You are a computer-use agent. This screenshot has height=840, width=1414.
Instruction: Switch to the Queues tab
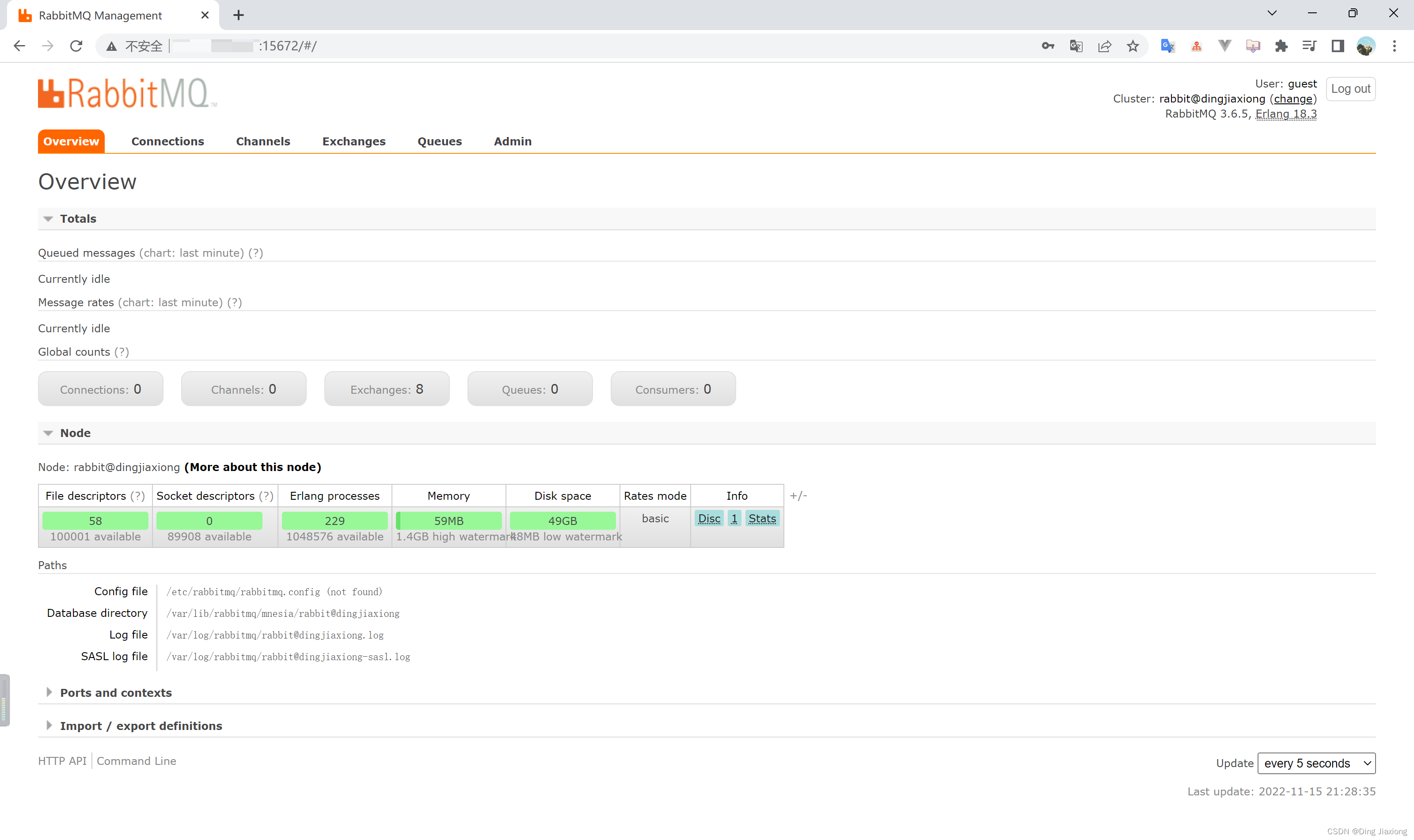coord(440,141)
